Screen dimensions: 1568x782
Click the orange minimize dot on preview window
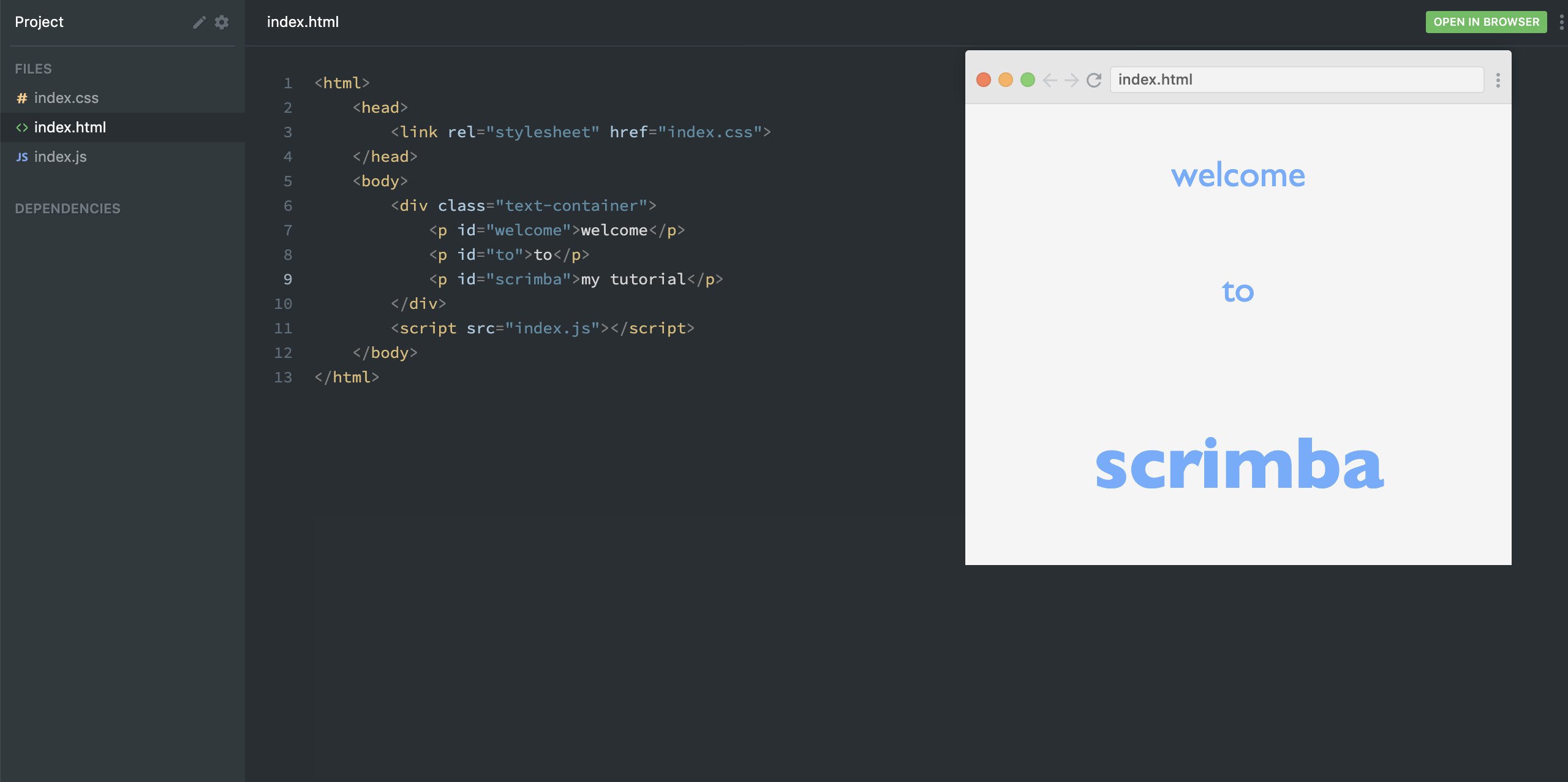pyautogui.click(x=1006, y=80)
